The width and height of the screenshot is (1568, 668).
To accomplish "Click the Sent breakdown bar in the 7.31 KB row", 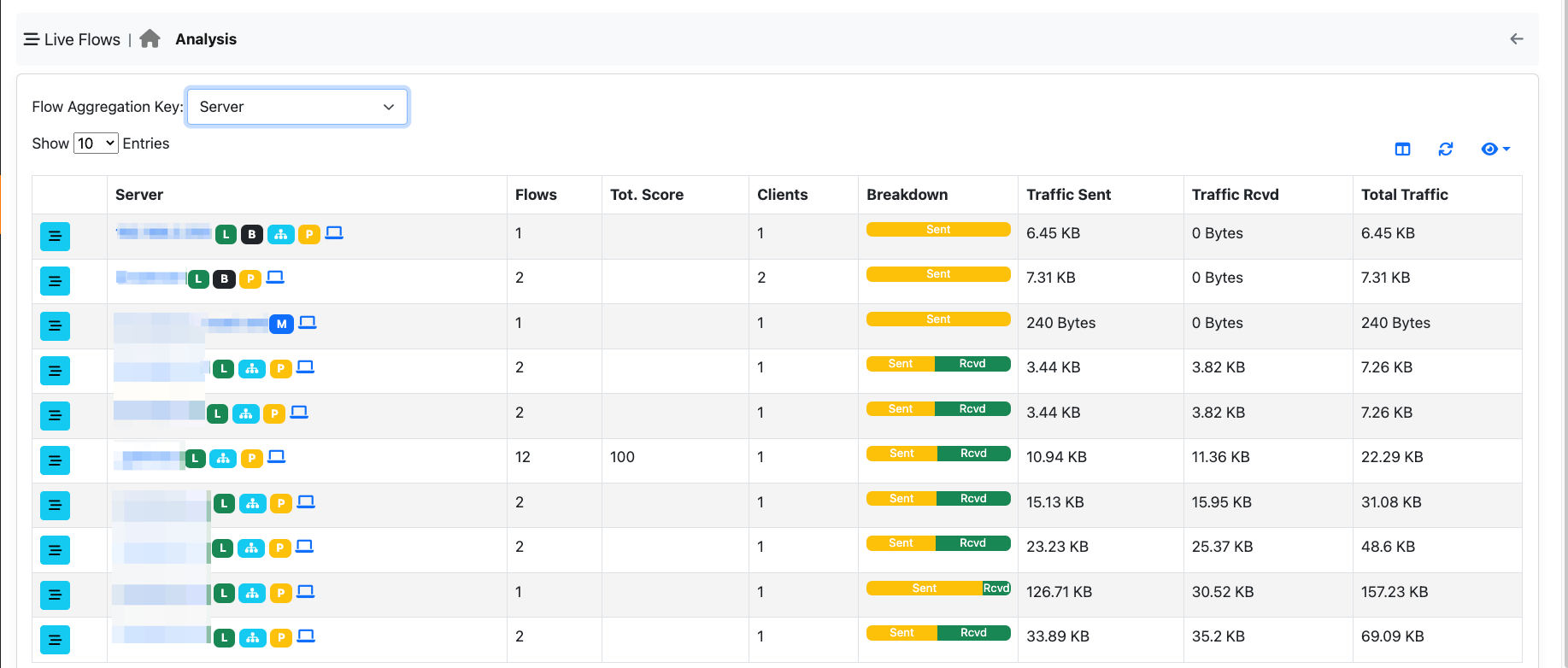I will point(938,274).
